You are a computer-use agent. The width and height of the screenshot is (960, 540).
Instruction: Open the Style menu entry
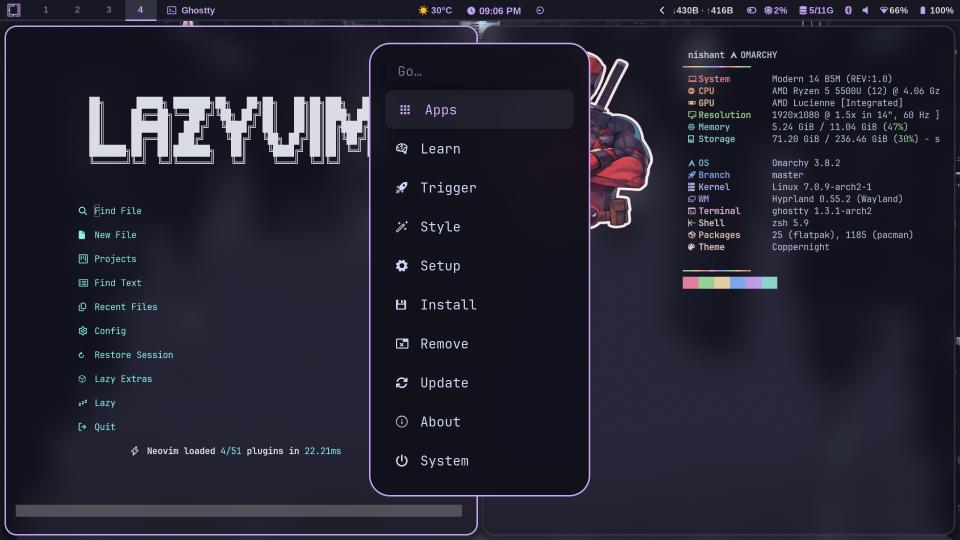[479, 227]
